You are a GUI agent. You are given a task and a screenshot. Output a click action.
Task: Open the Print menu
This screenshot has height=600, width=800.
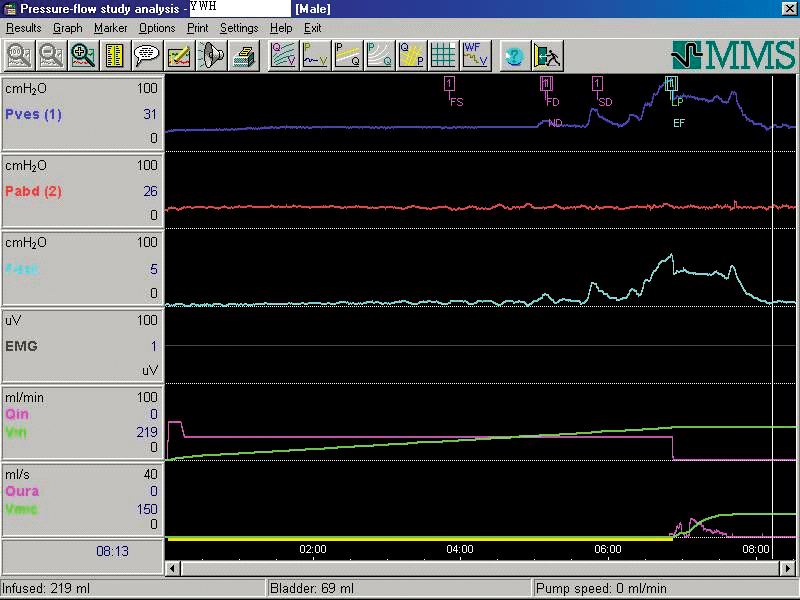pos(197,28)
